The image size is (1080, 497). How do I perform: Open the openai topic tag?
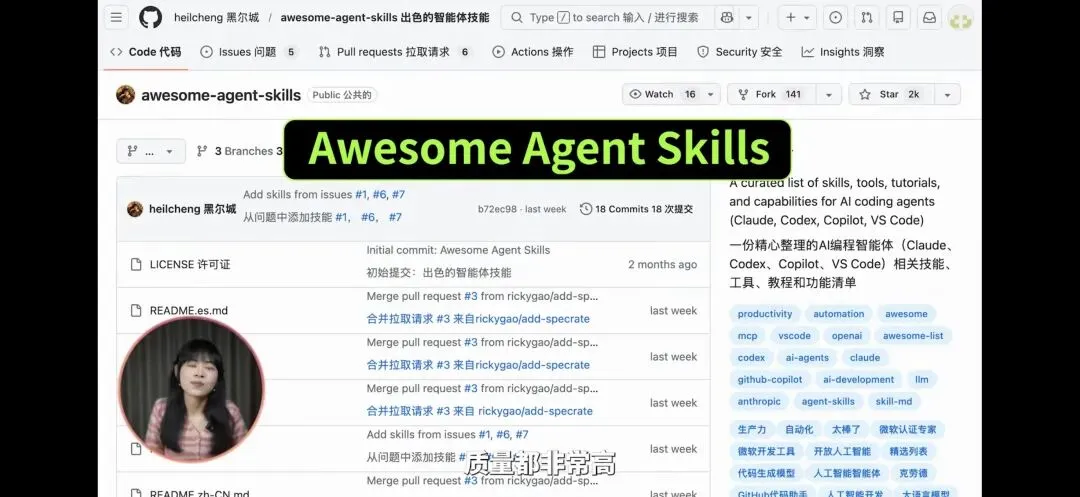(847, 336)
